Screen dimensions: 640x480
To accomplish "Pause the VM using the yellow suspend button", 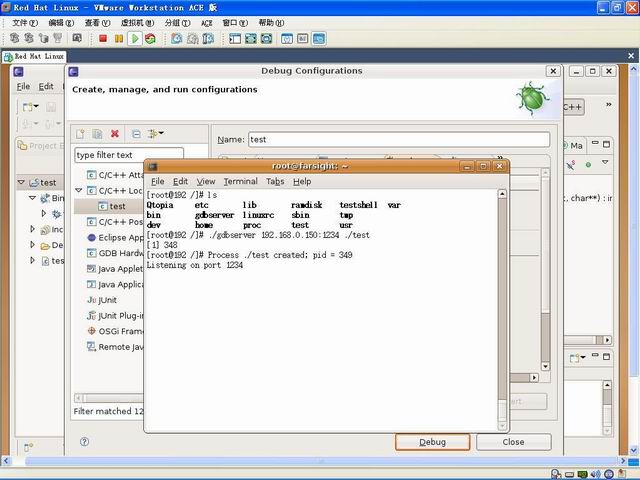I will [119, 39].
